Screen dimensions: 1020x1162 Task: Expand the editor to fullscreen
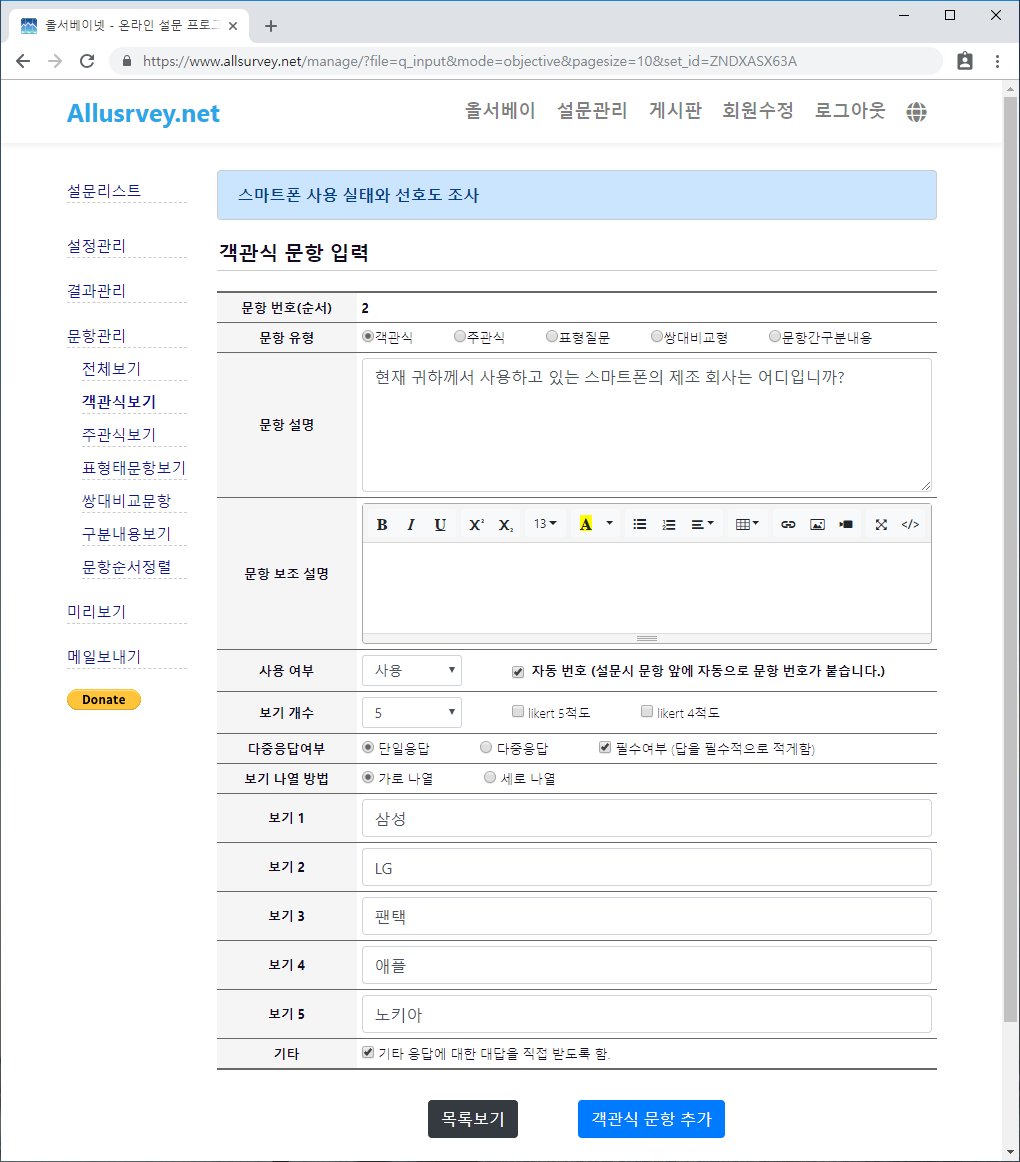coord(881,524)
